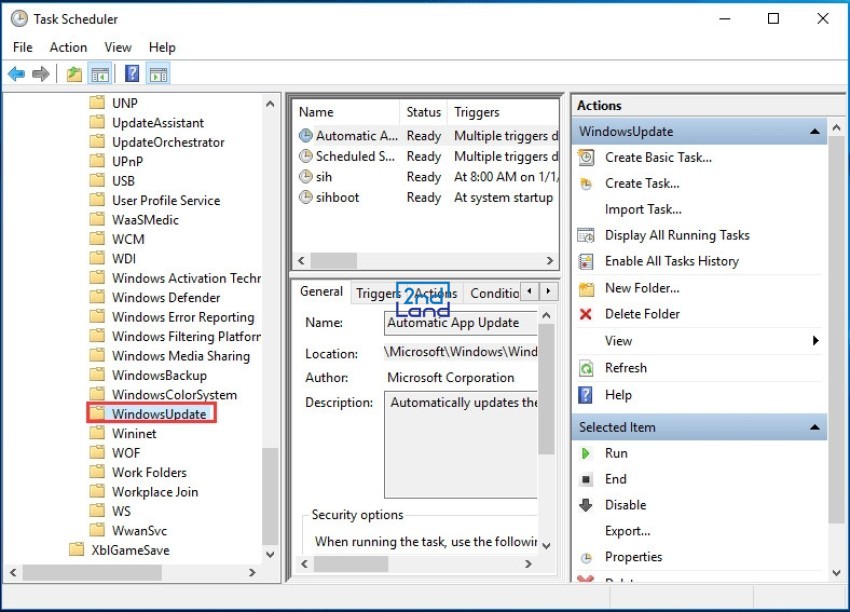Select the Windows Error Reporting folder
850x612 pixels.
(183, 317)
